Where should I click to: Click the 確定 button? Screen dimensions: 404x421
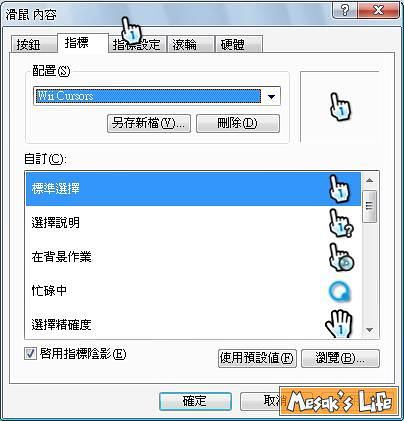click(x=195, y=401)
